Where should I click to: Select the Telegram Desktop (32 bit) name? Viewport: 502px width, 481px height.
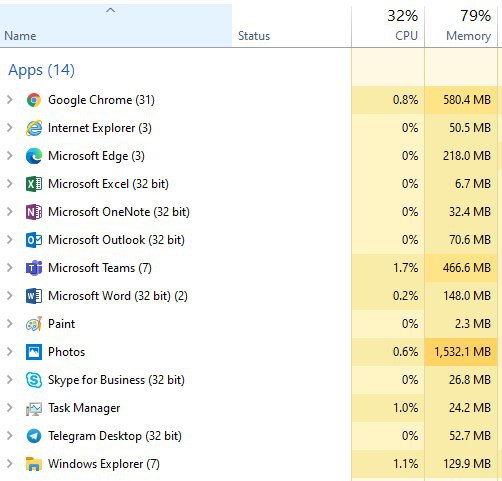click(x=115, y=436)
